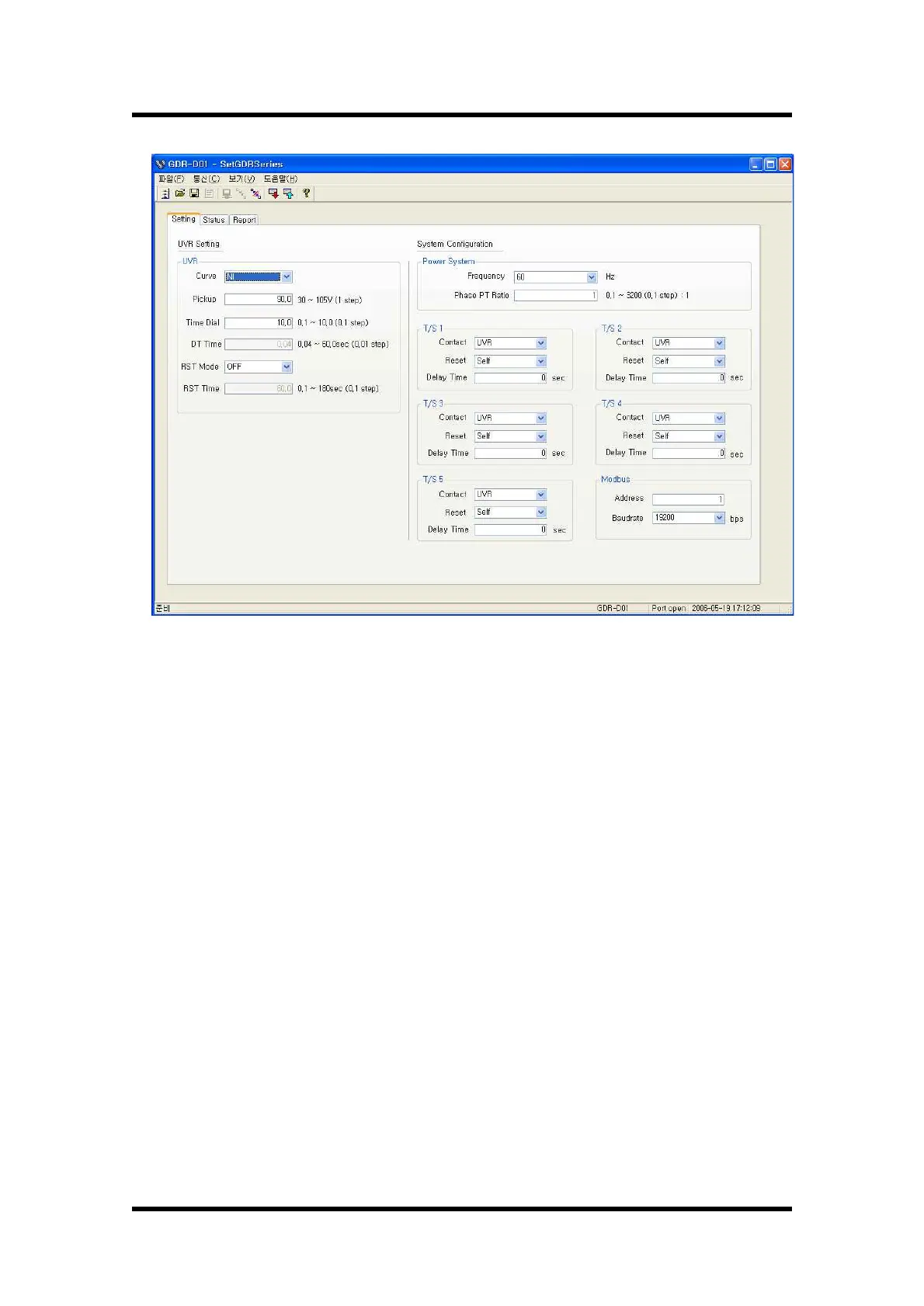This screenshot has height=1306, width=924.
Task: Click the Pickup value field
Action: coord(259,299)
